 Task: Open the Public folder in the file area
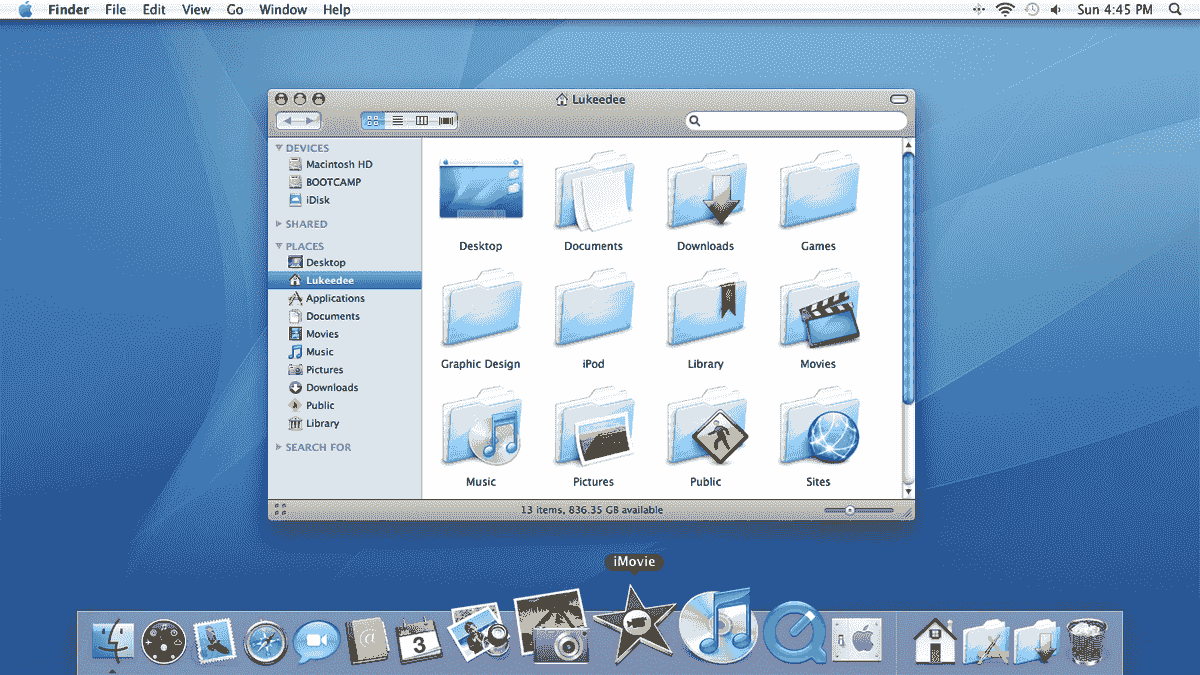pos(705,427)
